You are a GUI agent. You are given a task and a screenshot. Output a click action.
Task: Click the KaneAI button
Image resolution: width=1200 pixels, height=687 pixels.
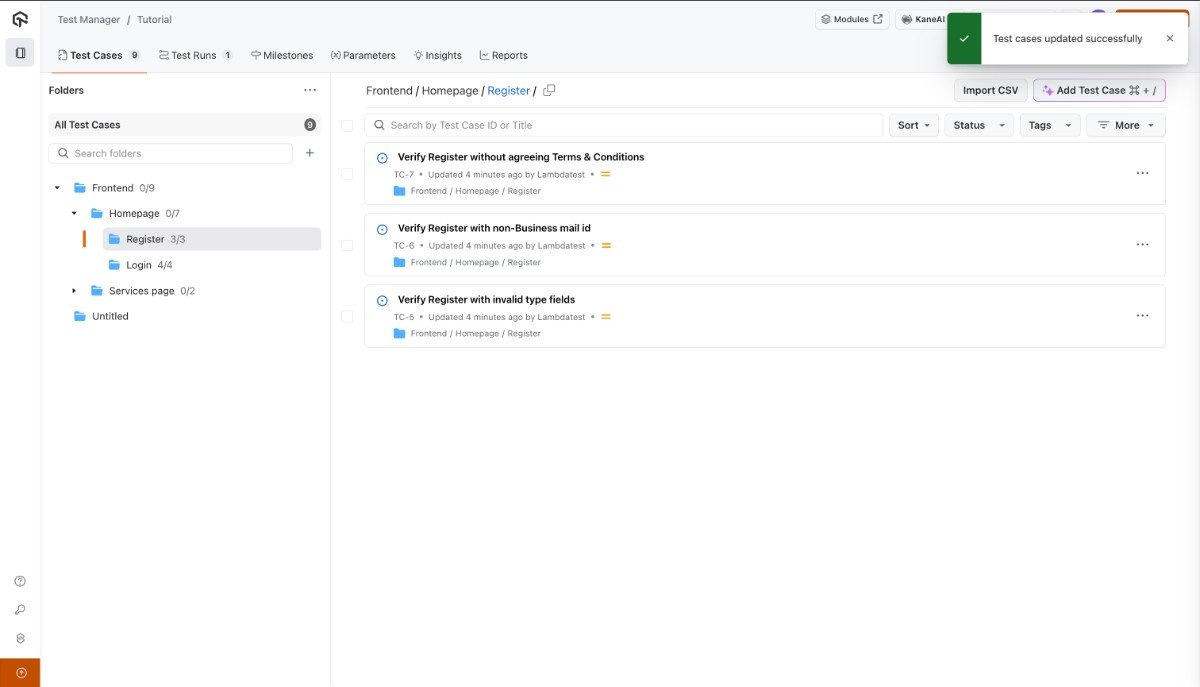point(921,19)
